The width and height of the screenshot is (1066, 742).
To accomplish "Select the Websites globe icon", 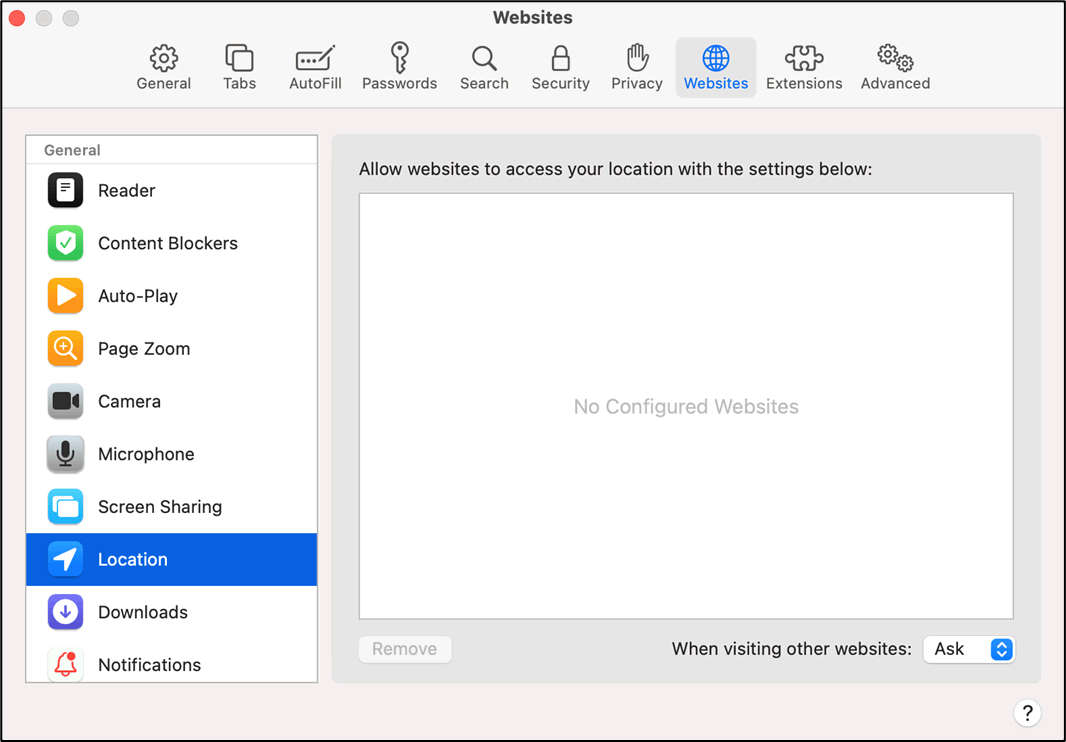I will (x=716, y=59).
